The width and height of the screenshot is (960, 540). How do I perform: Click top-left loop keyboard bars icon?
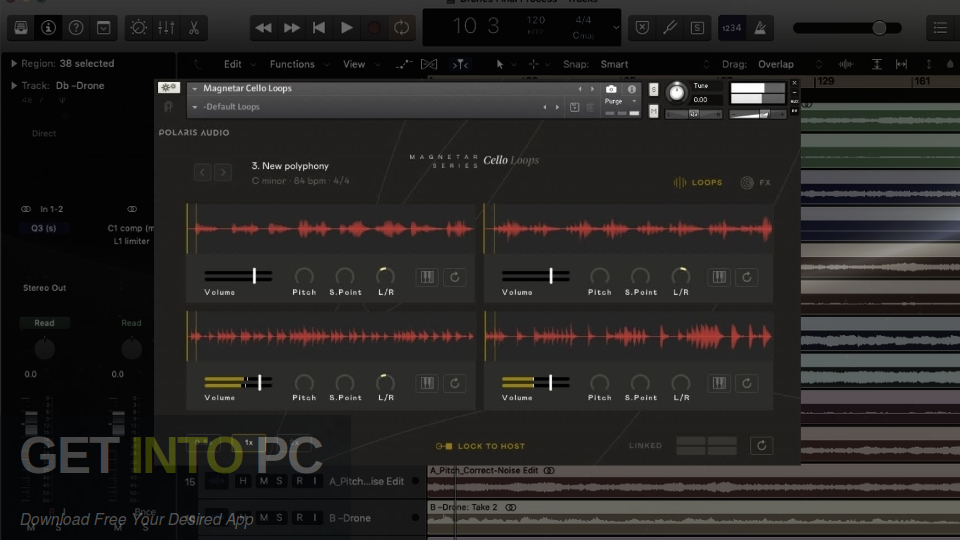[x=427, y=277]
